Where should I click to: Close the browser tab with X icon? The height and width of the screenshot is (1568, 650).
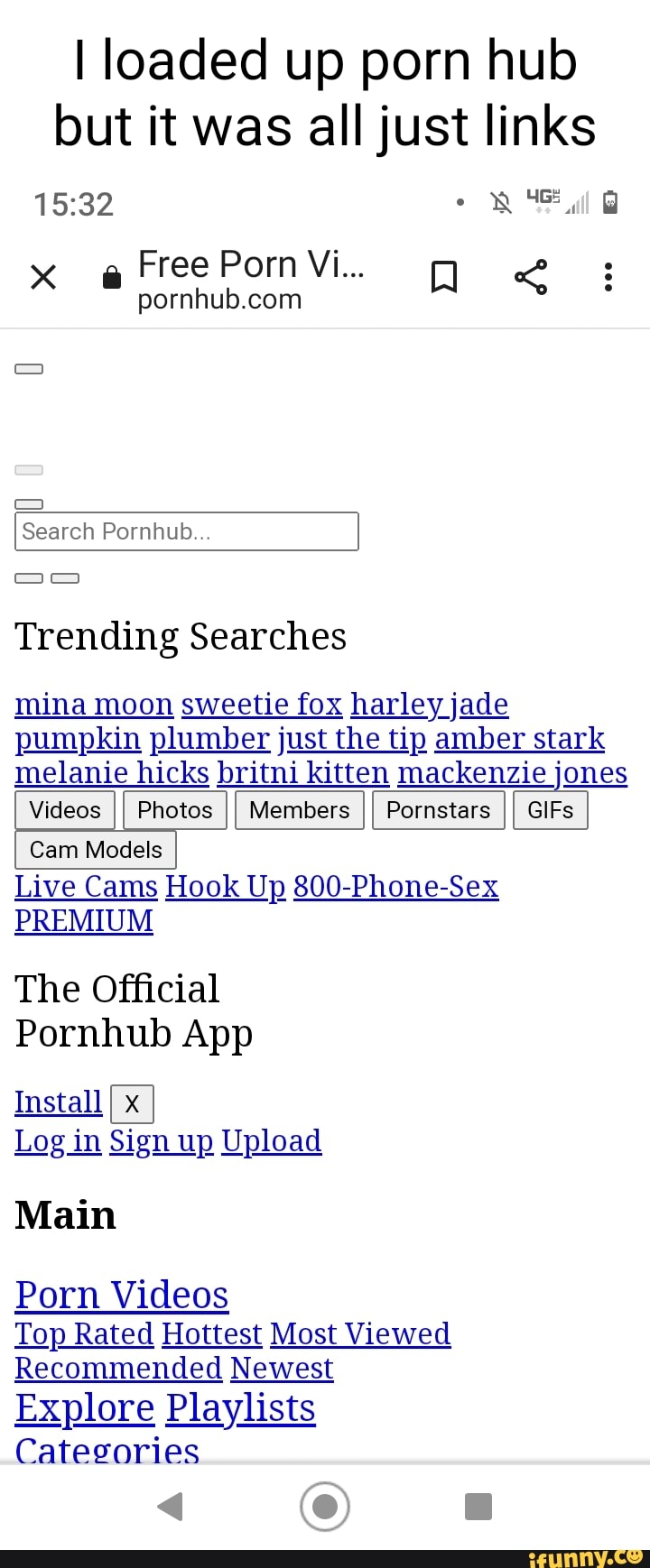(x=43, y=277)
